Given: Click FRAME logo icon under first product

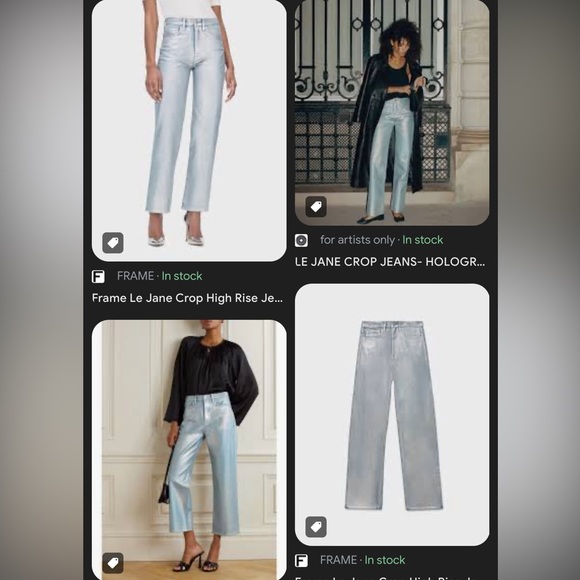Looking at the screenshot, I should click(x=98, y=276).
